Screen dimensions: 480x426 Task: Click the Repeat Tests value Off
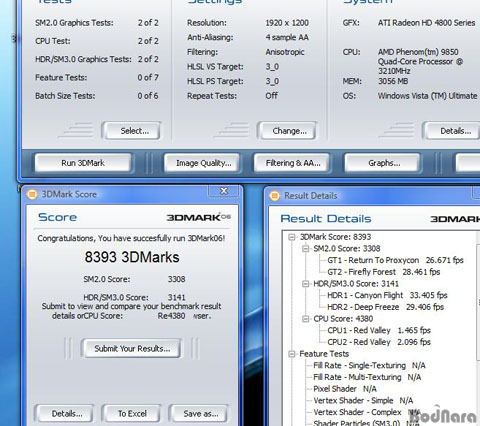click(271, 96)
